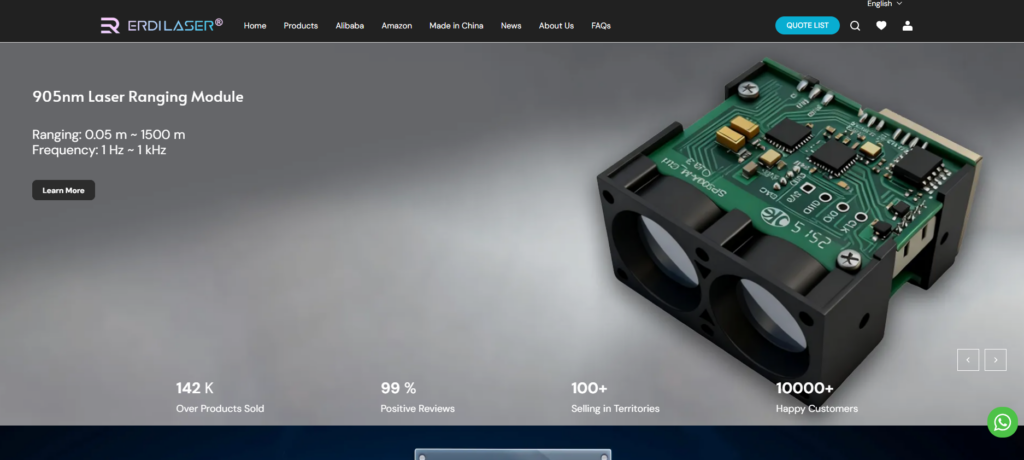The height and width of the screenshot is (460, 1024).
Task: Click the Learn More button
Action: (x=63, y=190)
